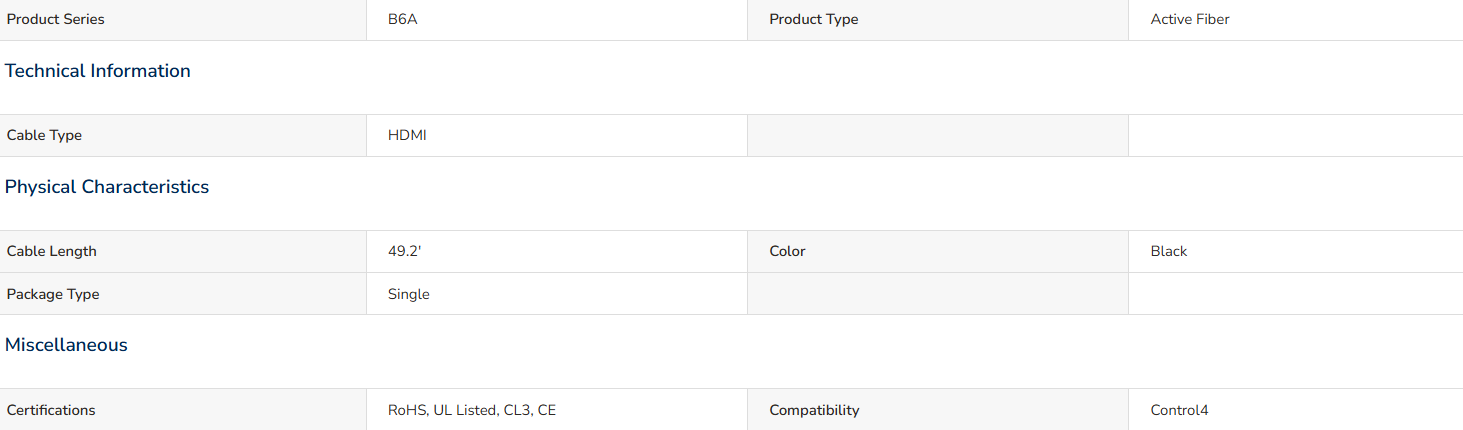Click the empty cell beside HDMI
Screen dimensions: 1463x430
[938, 135]
